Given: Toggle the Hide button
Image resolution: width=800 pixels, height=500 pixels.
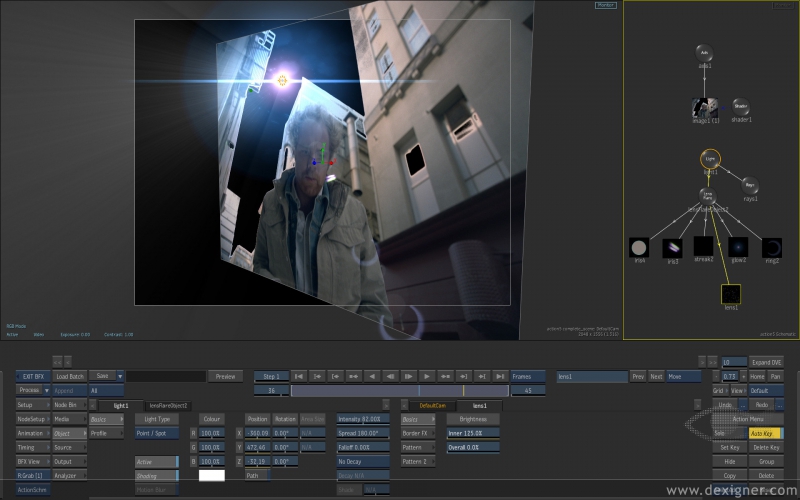Looking at the screenshot, I should [730, 462].
